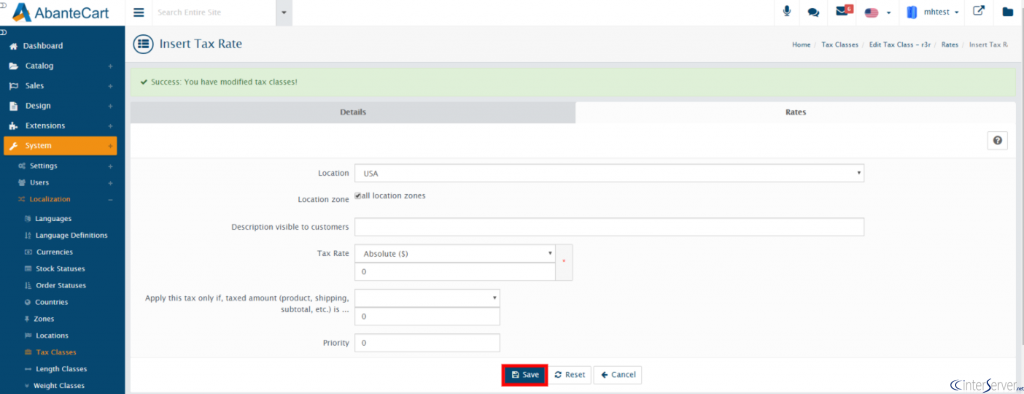Click the AbanteCart logo
The height and width of the screenshot is (394, 1024).
pyautogui.click(x=60, y=12)
